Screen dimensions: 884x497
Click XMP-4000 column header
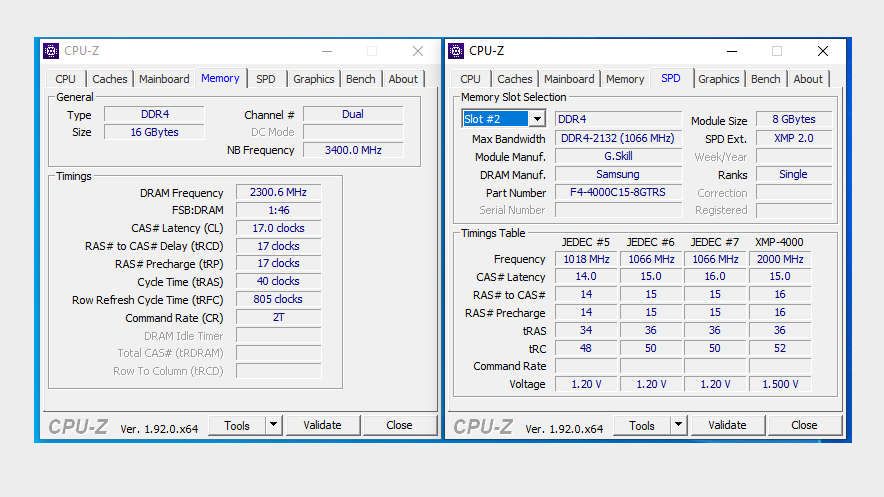(x=779, y=242)
